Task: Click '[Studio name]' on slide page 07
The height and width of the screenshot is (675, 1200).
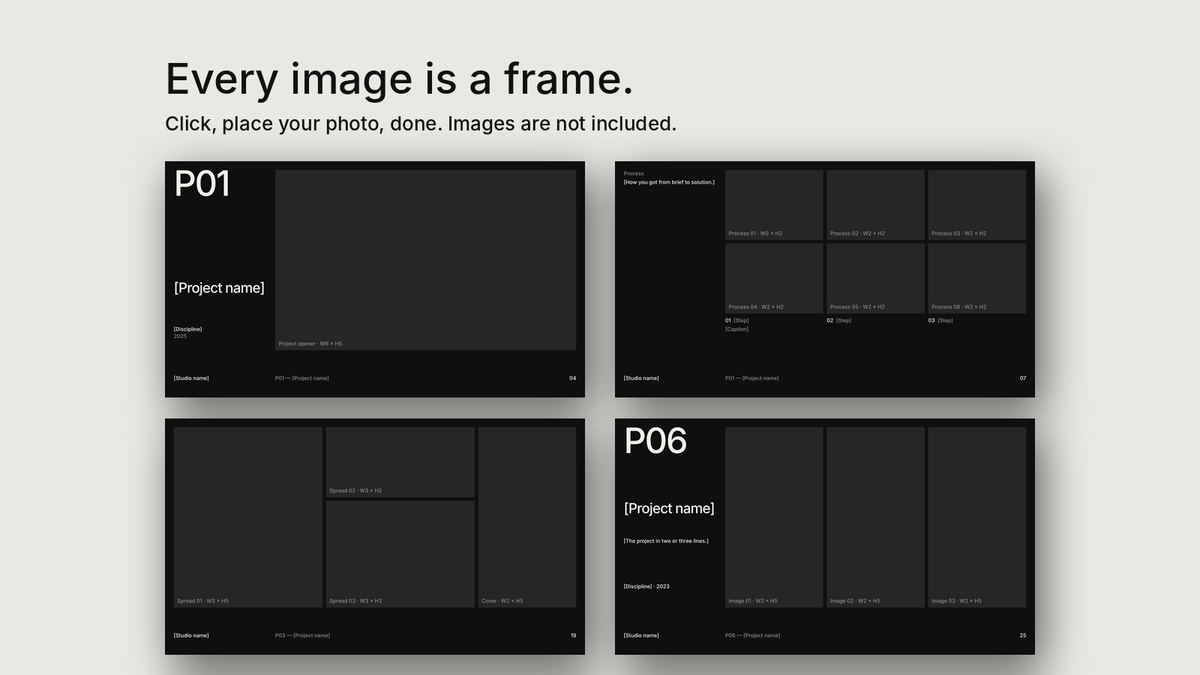Action: tap(641, 378)
